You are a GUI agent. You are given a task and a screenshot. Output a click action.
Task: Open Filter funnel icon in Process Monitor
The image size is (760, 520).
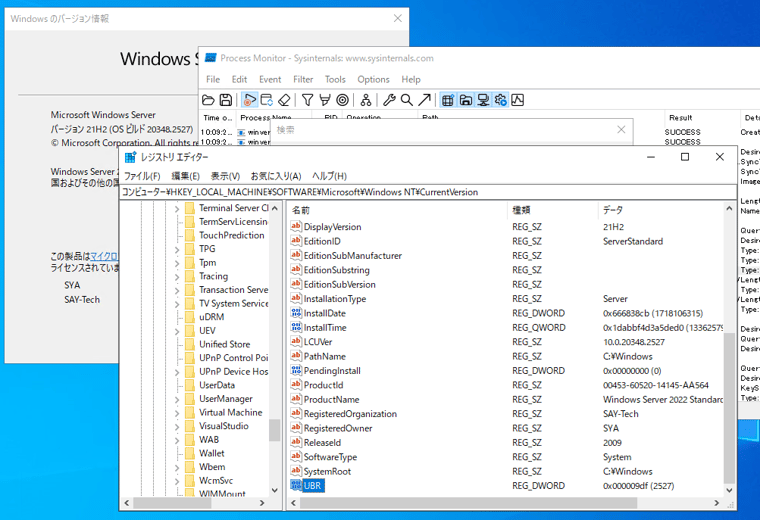307,100
